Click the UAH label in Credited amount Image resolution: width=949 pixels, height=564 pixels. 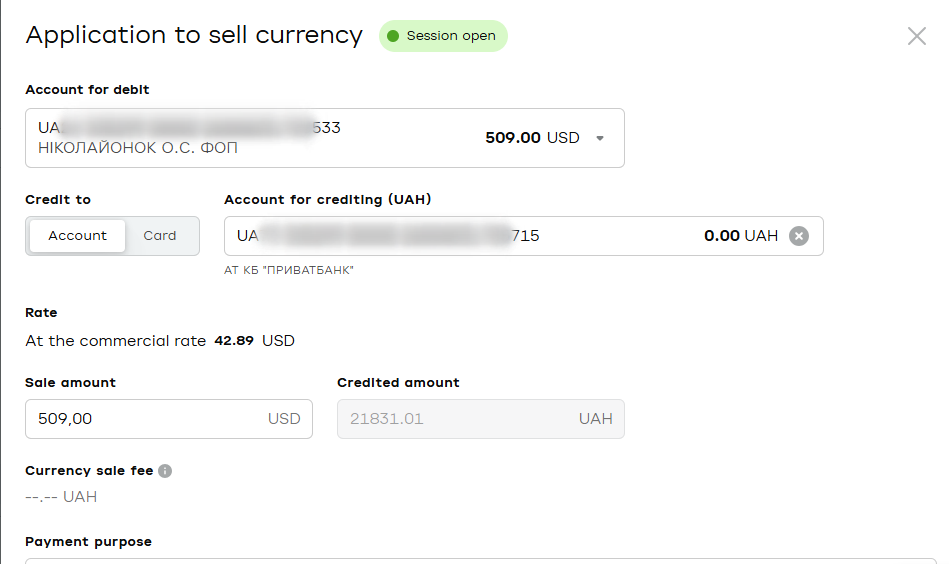tap(595, 419)
